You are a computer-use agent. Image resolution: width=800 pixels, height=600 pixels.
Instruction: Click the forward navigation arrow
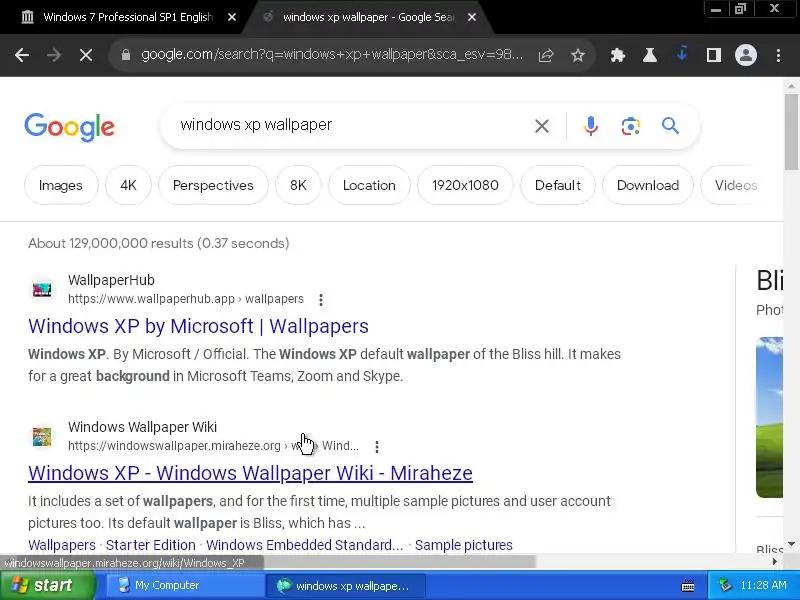(x=54, y=55)
